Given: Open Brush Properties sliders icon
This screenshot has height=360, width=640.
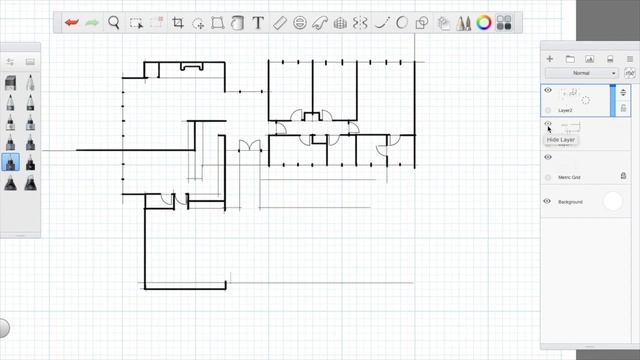Looking at the screenshot, I should tap(10, 62).
